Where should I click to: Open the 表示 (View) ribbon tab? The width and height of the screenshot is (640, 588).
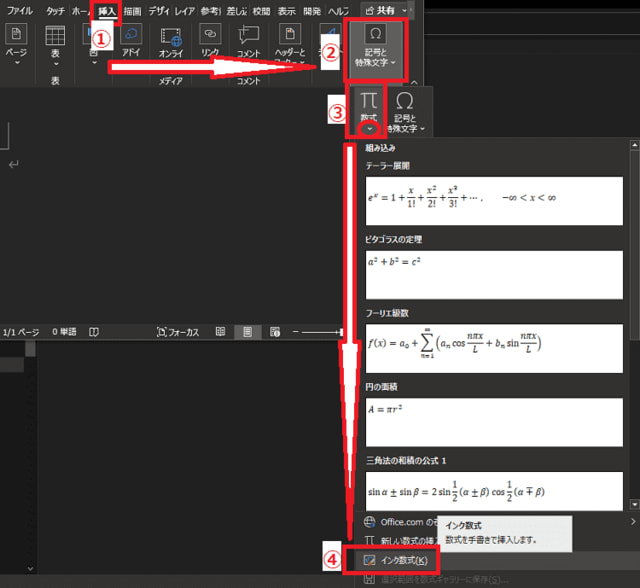click(x=286, y=11)
